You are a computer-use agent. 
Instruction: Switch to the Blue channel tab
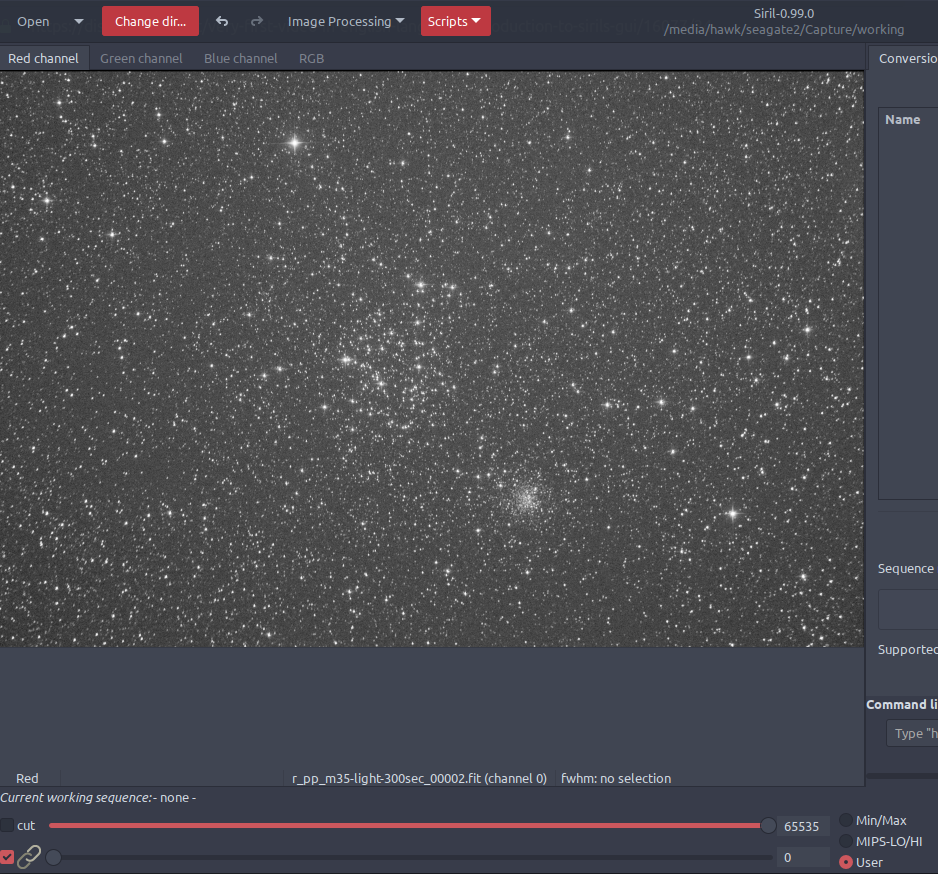240,58
